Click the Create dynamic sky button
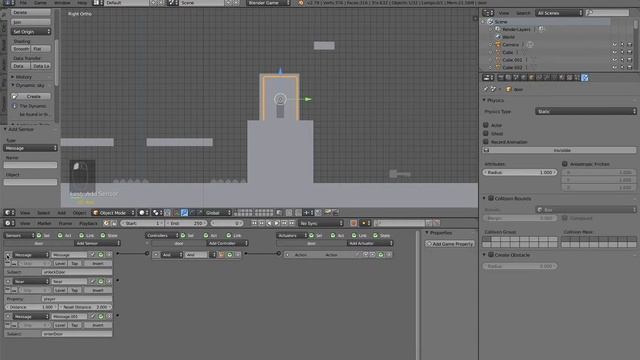The width and height of the screenshot is (640, 360). pyautogui.click(x=31, y=96)
